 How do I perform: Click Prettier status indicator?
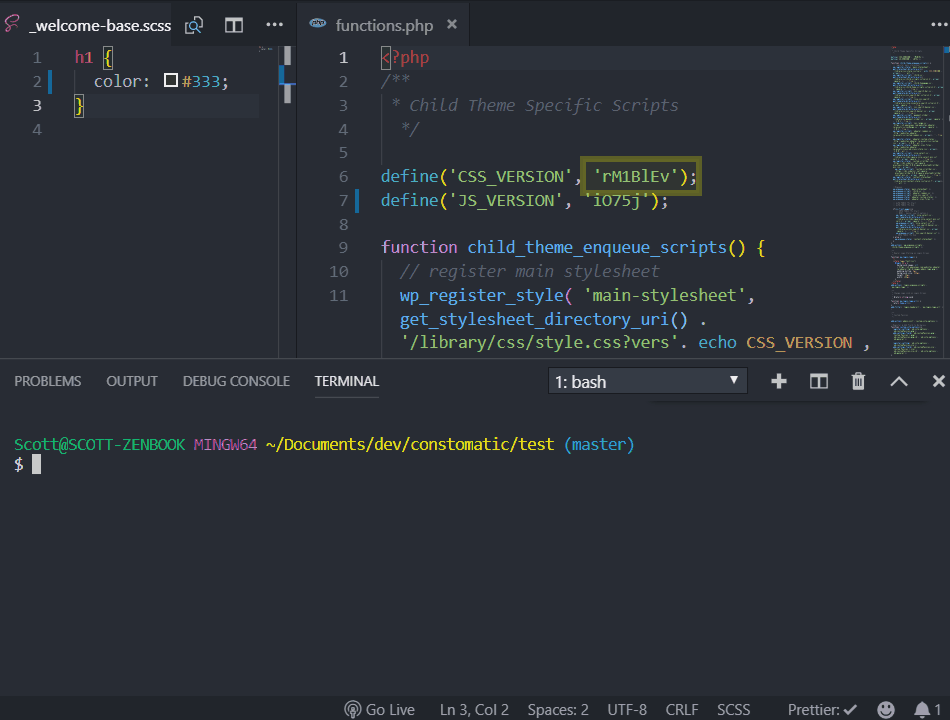[822, 709]
